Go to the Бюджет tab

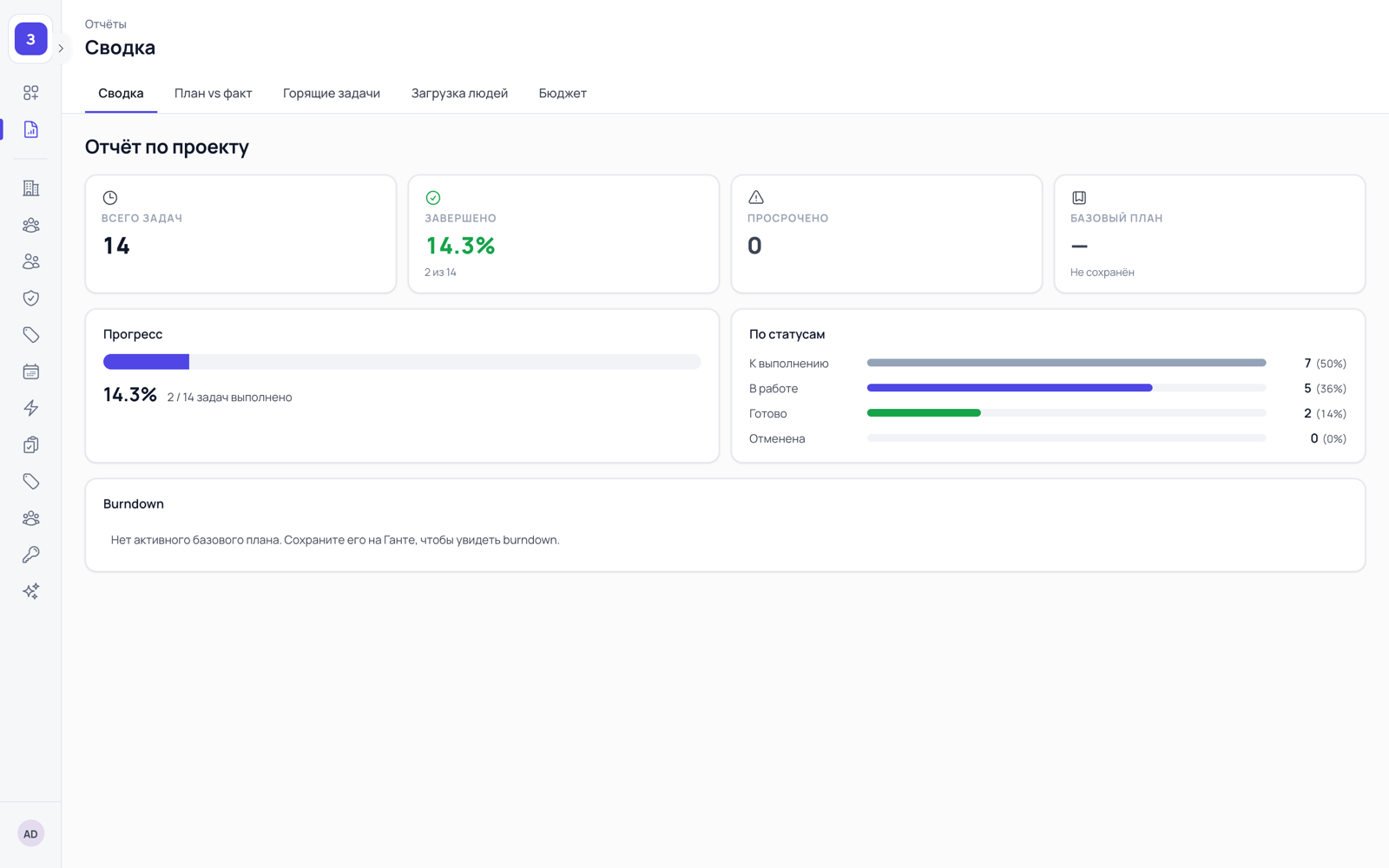563,93
